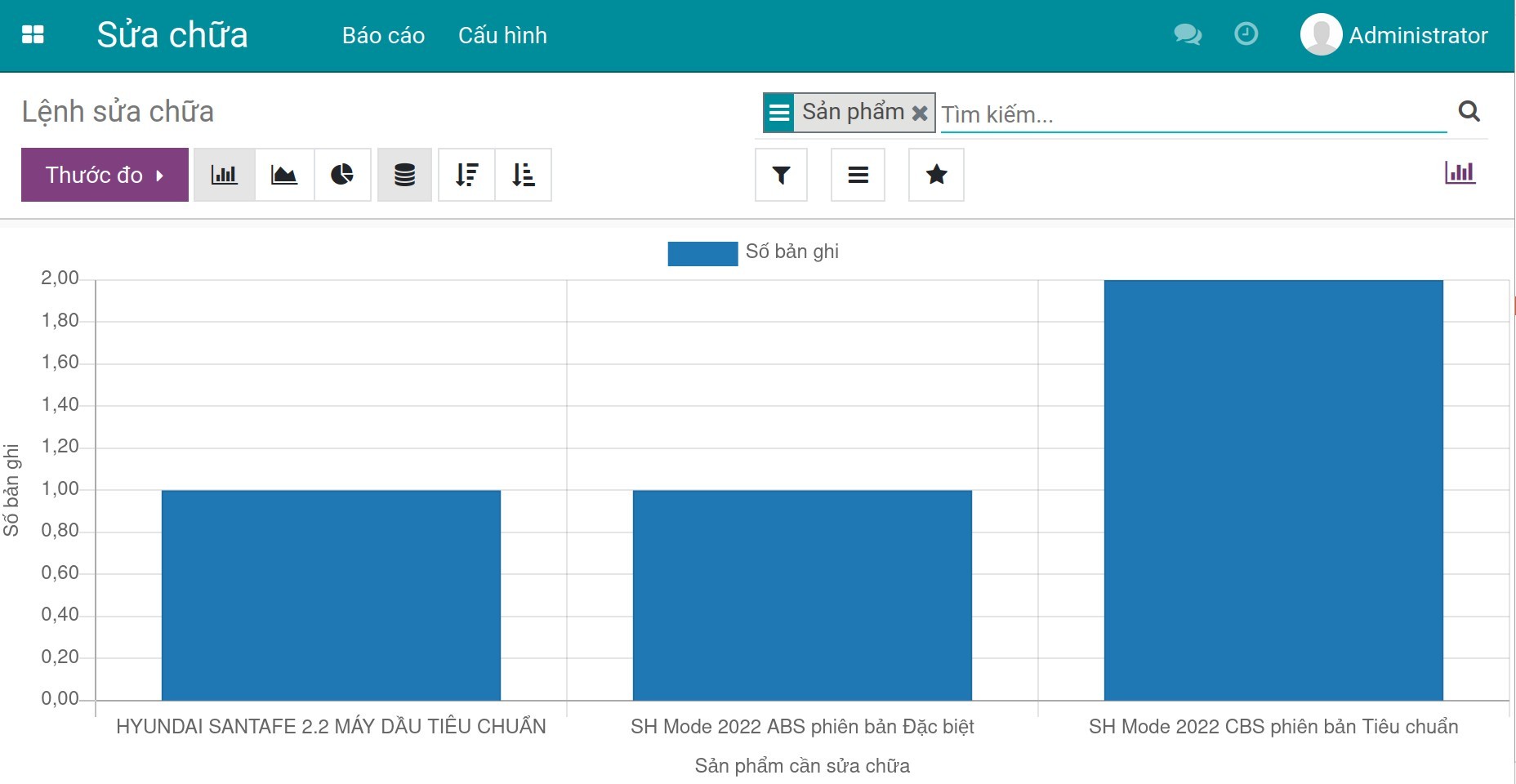
Task: Click label 'SH Mode 2022 CBS phiên bản Tiêu chuẩn'
Action: coord(1273,727)
